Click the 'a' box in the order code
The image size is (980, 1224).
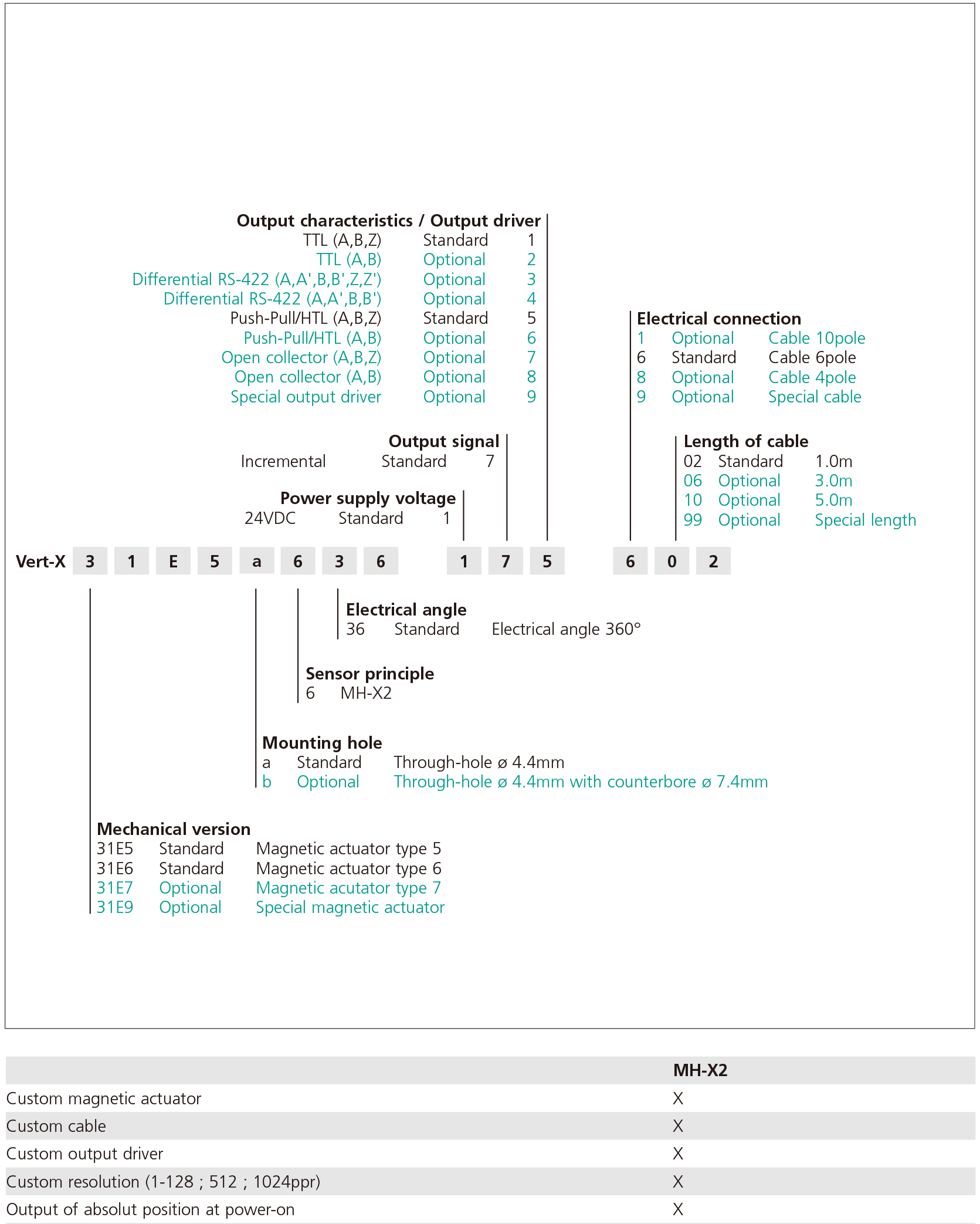click(256, 562)
